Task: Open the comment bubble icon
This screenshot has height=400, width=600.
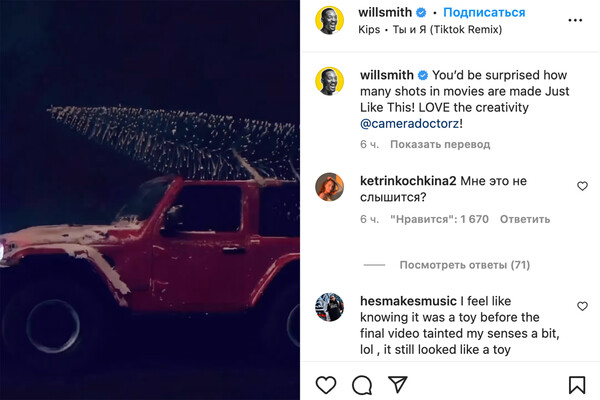Action: (362, 384)
